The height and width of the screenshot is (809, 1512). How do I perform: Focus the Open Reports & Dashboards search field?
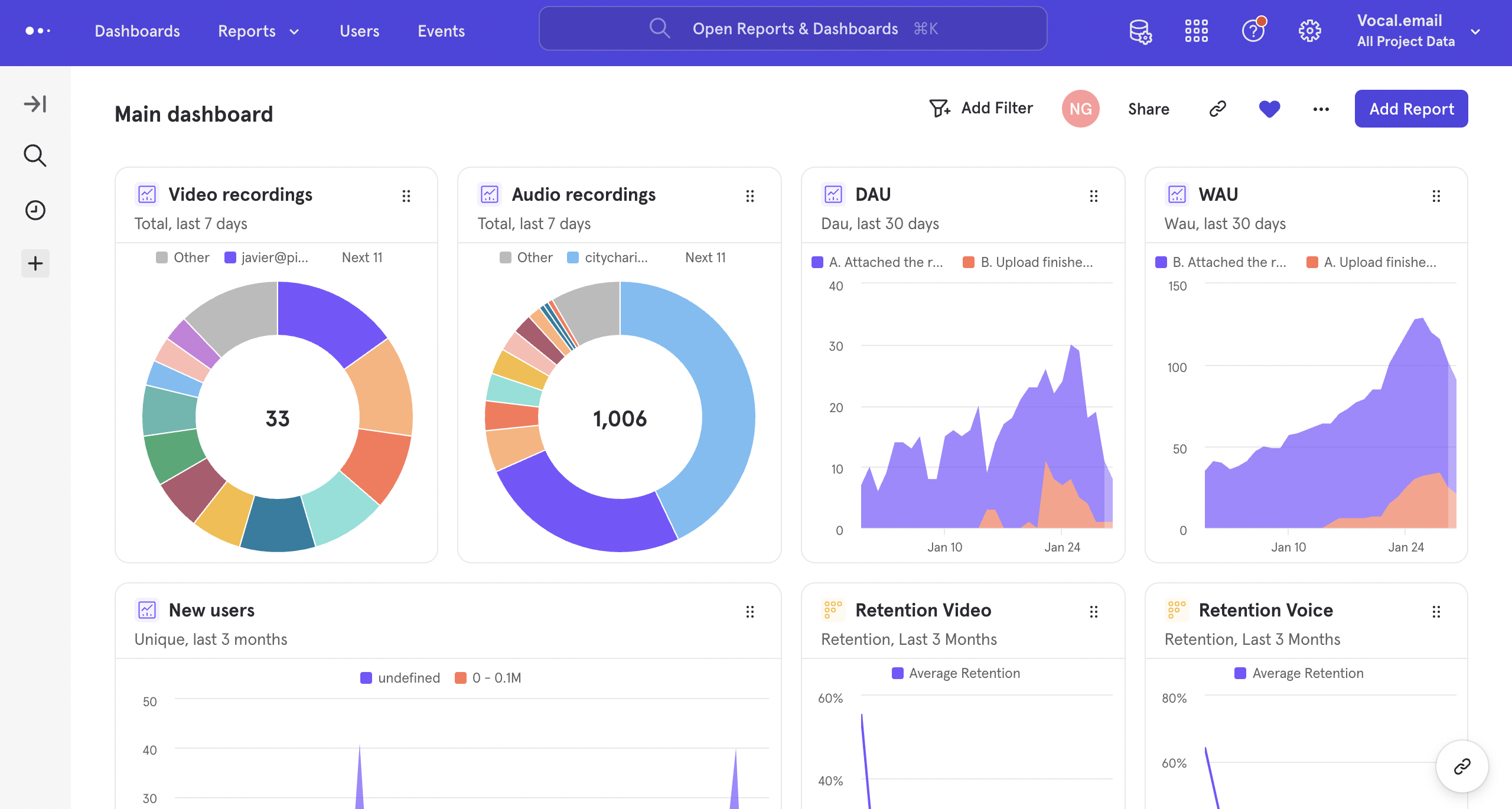(793, 28)
